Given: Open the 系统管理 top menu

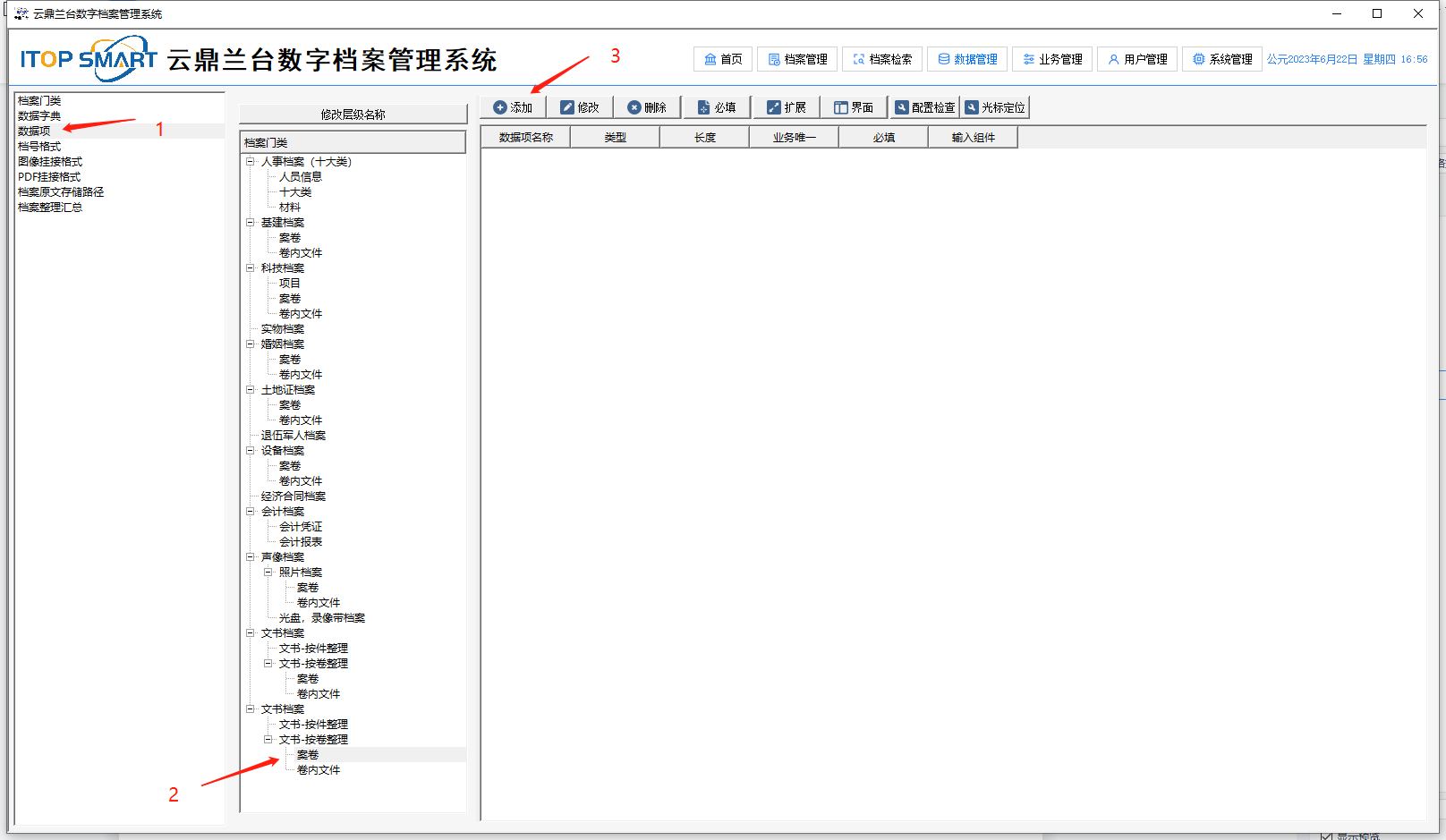Looking at the screenshot, I should [x=1222, y=59].
